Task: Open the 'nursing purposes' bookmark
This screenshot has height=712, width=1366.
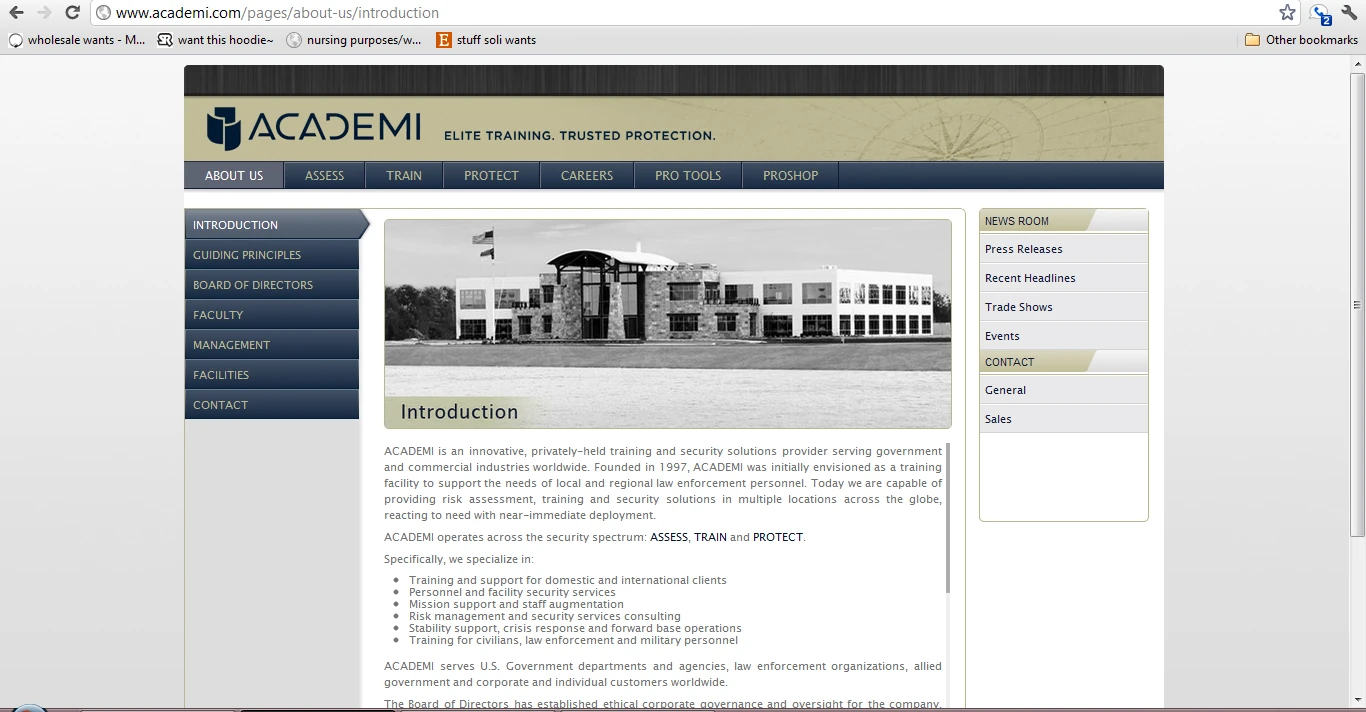Action: [x=354, y=40]
